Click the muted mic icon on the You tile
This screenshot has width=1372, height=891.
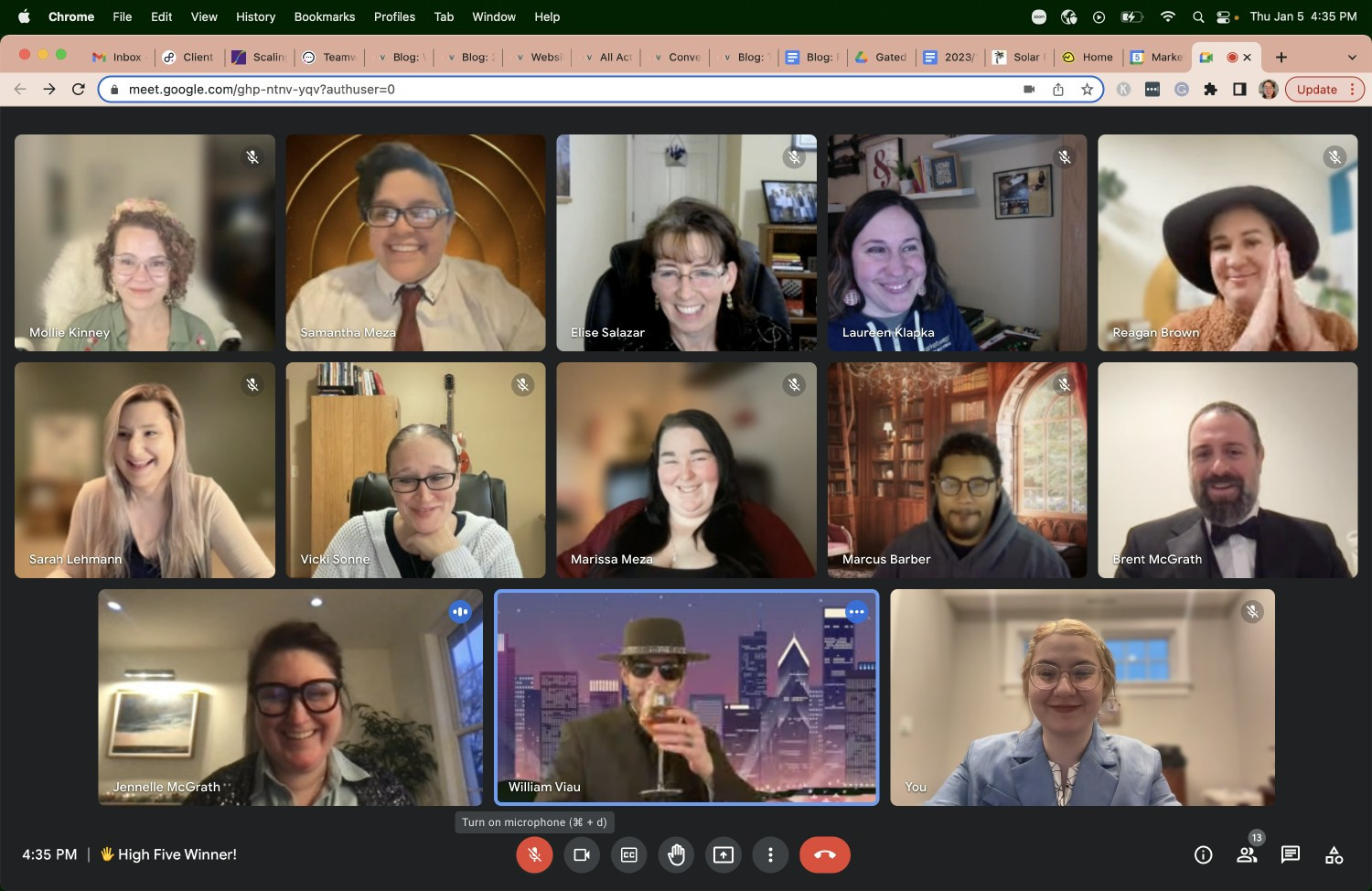click(x=1252, y=611)
